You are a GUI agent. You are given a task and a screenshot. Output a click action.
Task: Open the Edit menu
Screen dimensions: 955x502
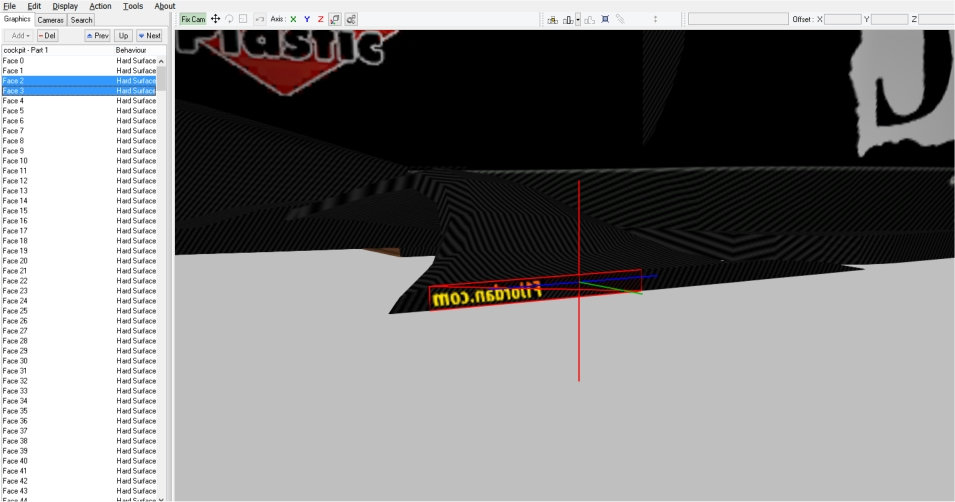tap(34, 6)
